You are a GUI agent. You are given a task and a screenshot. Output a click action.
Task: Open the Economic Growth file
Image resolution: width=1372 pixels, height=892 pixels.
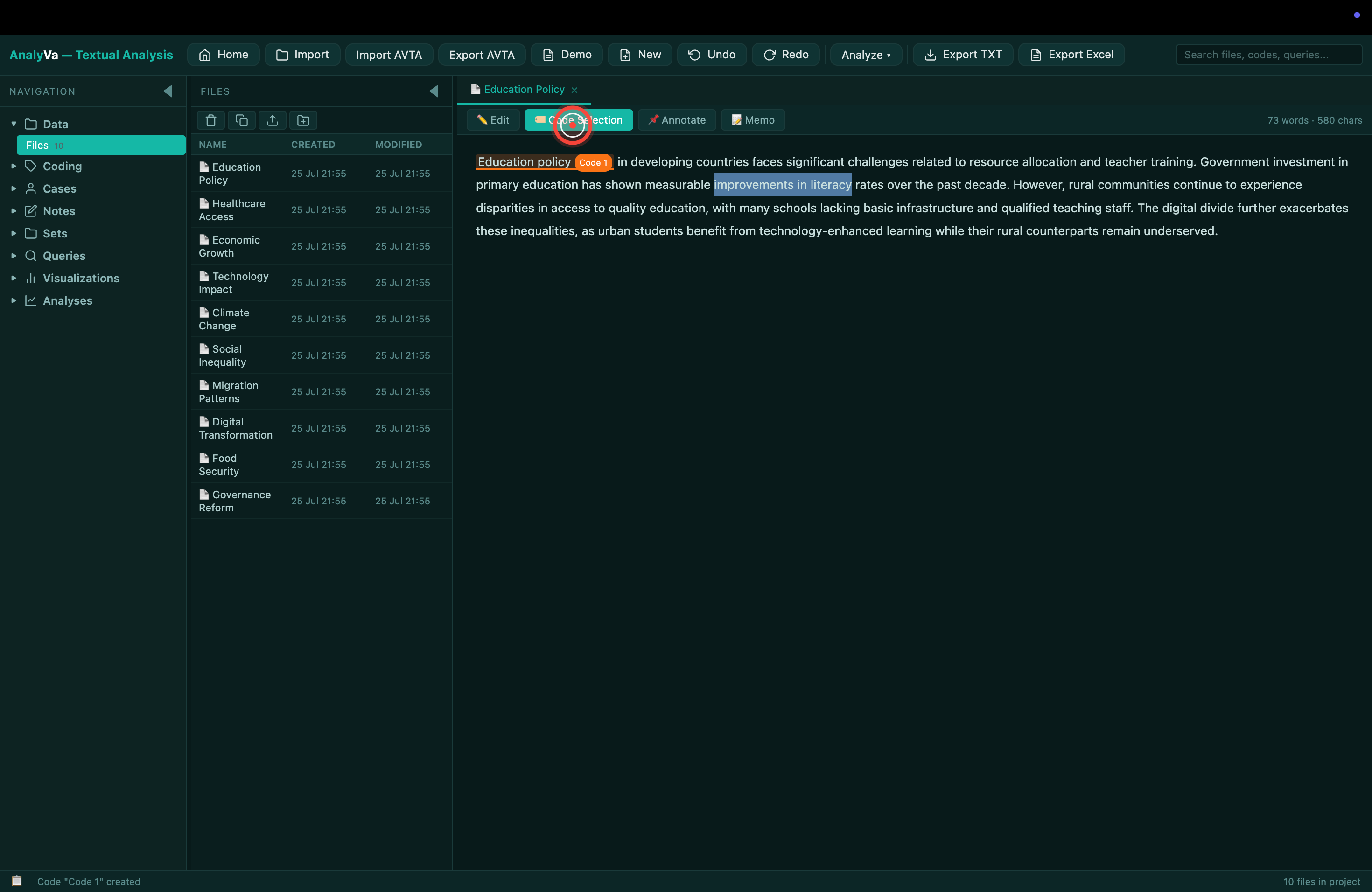pos(322,246)
